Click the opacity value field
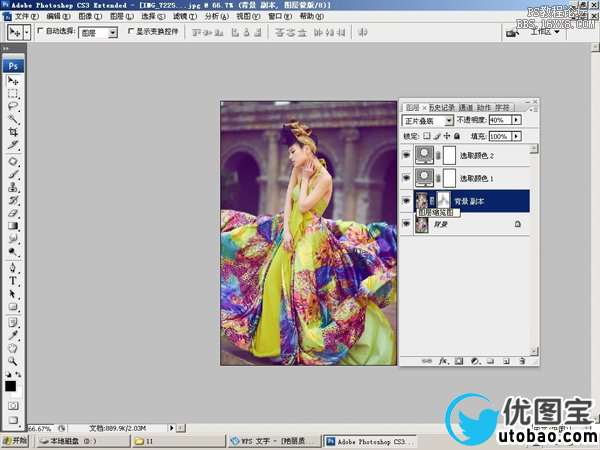The image size is (600, 450). coord(500,120)
